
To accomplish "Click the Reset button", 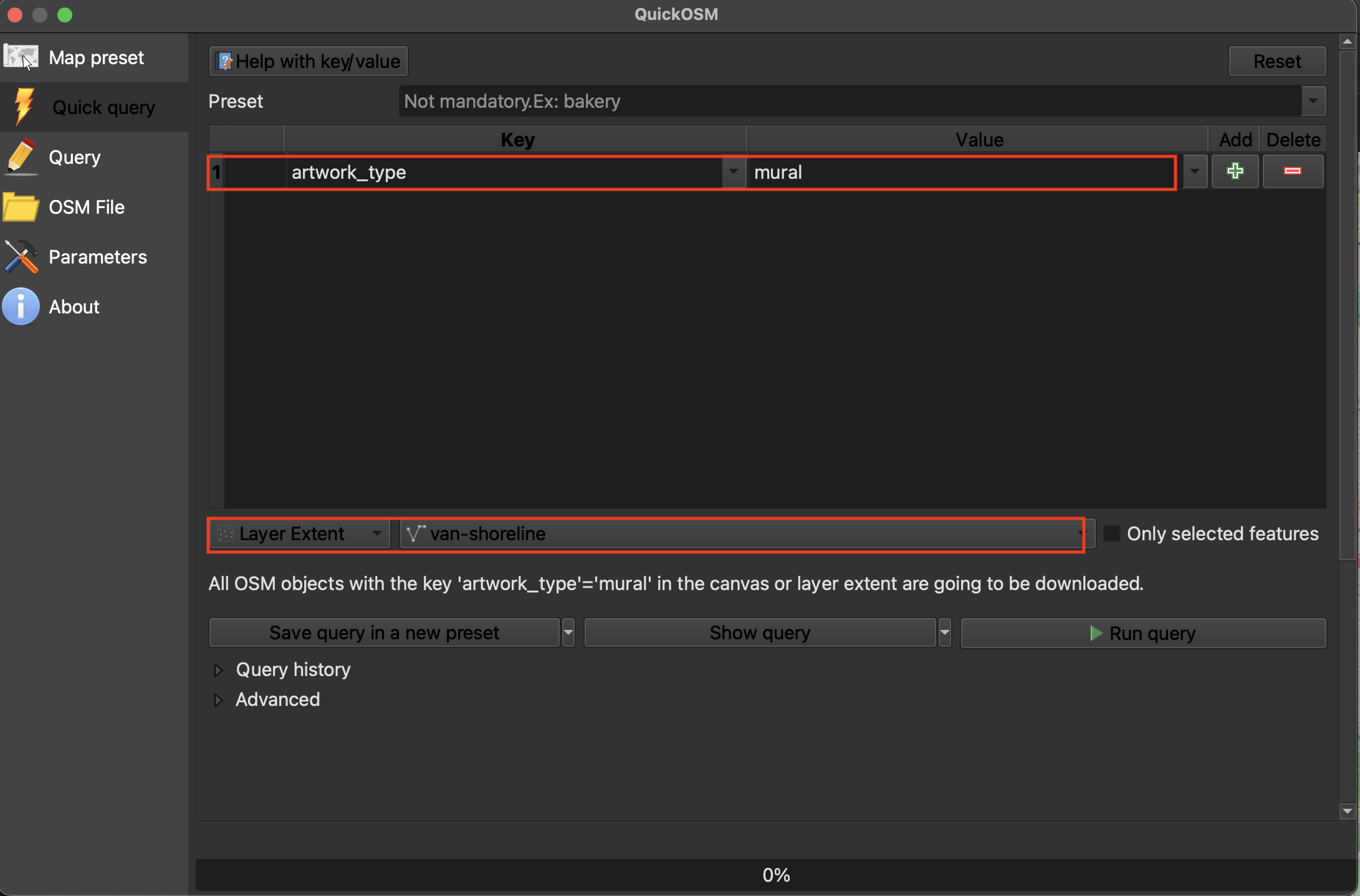I will 1277,61.
